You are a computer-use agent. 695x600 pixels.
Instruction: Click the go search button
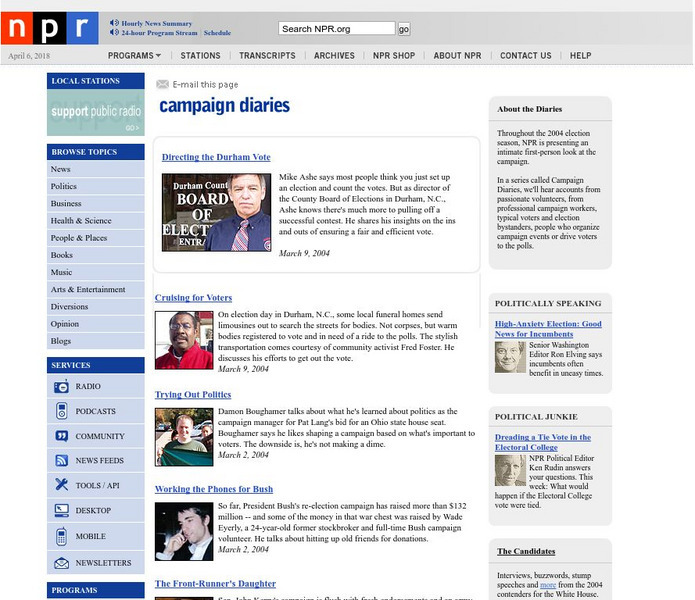tap(404, 29)
